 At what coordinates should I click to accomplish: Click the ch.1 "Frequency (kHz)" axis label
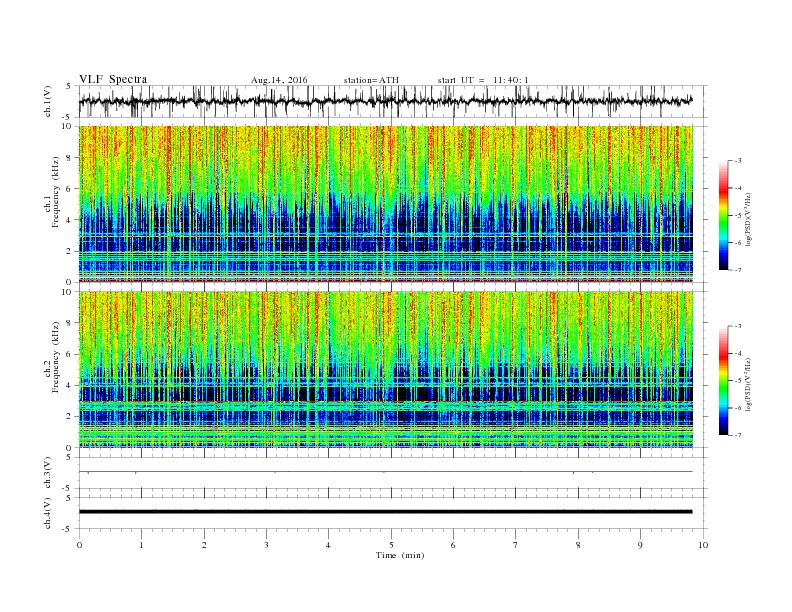pos(56,192)
